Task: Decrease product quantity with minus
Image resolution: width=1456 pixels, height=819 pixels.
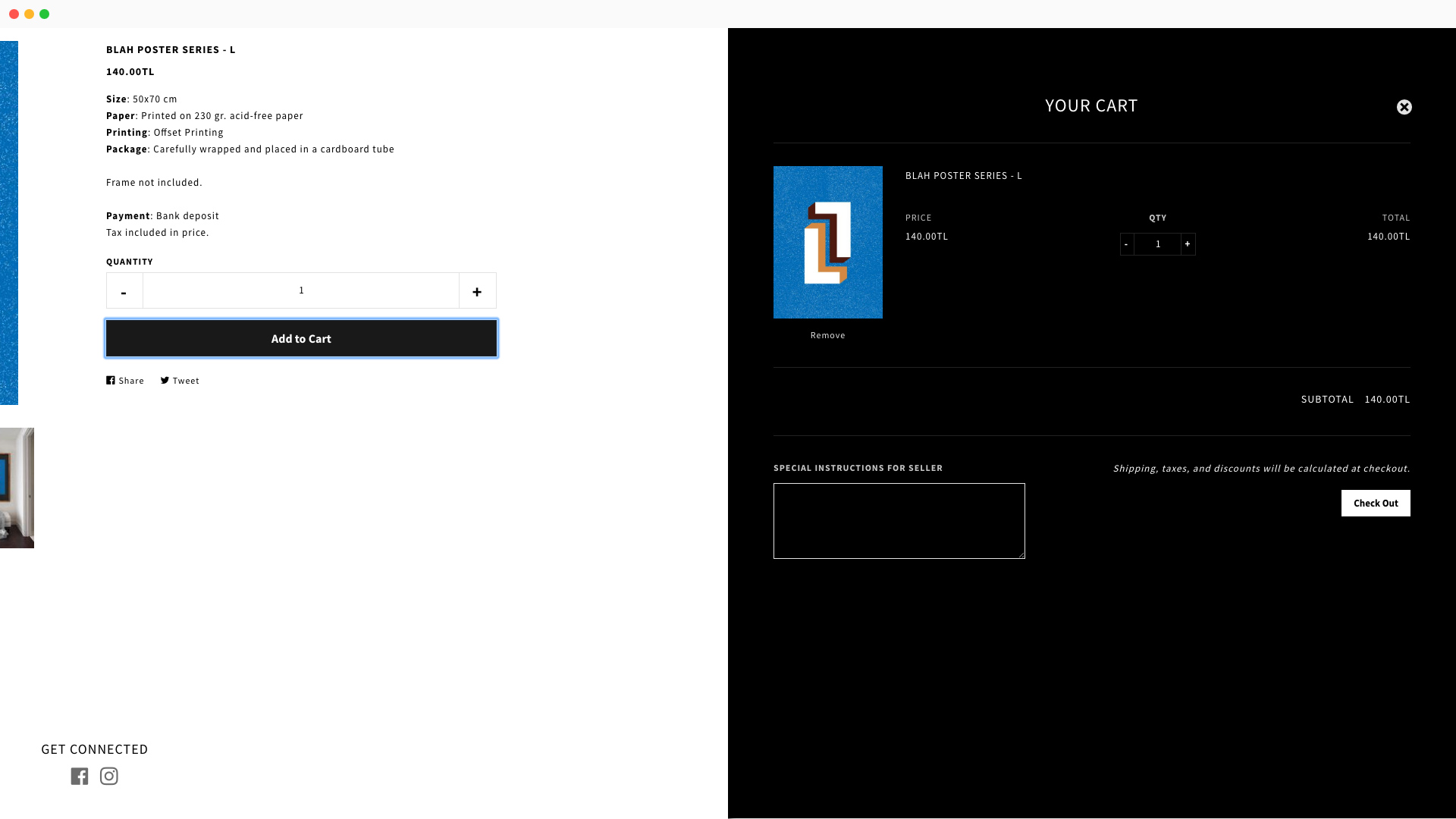Action: (x=124, y=291)
